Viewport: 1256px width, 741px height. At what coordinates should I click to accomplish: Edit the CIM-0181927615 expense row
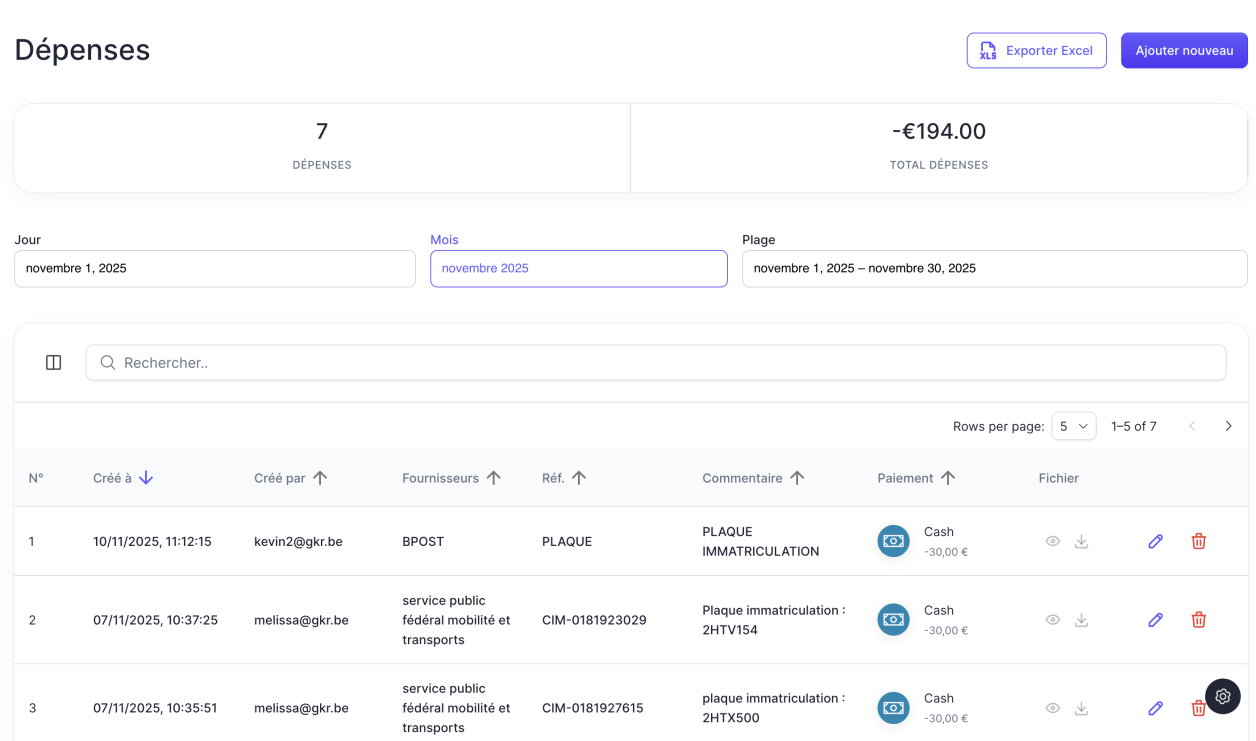point(1155,708)
